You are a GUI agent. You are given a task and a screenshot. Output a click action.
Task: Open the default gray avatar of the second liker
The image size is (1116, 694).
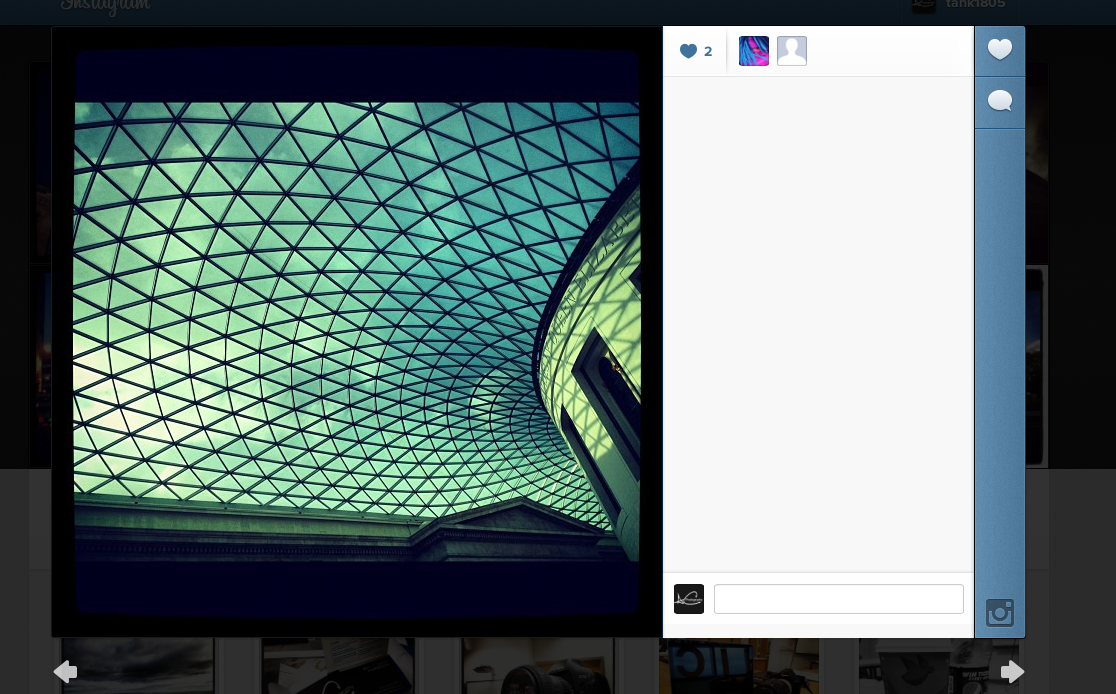(791, 51)
